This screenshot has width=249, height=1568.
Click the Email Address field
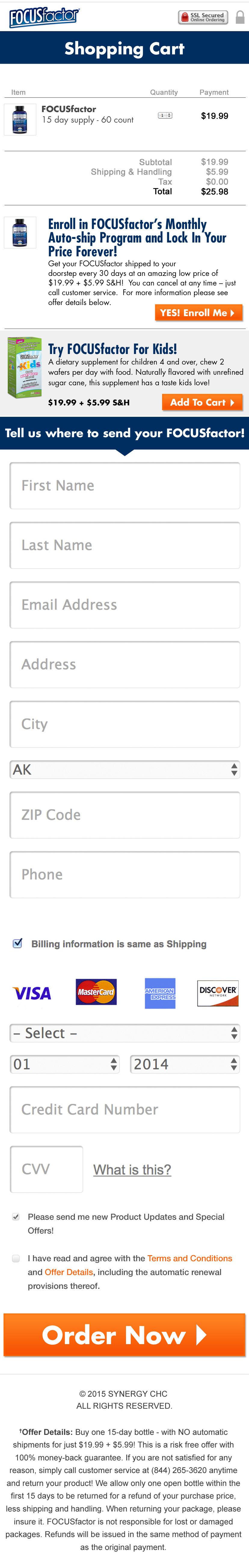point(125,604)
